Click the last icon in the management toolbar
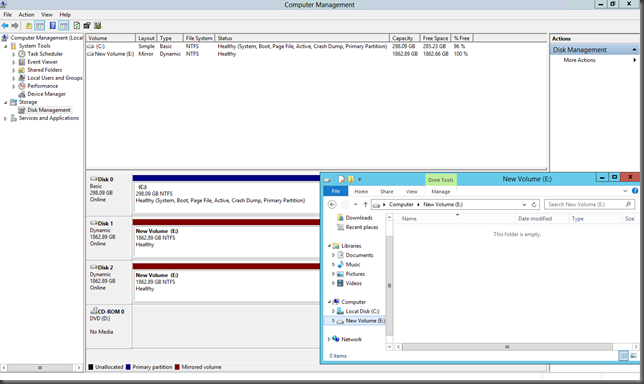This screenshot has width=644, height=384. pyautogui.click(x=97, y=25)
